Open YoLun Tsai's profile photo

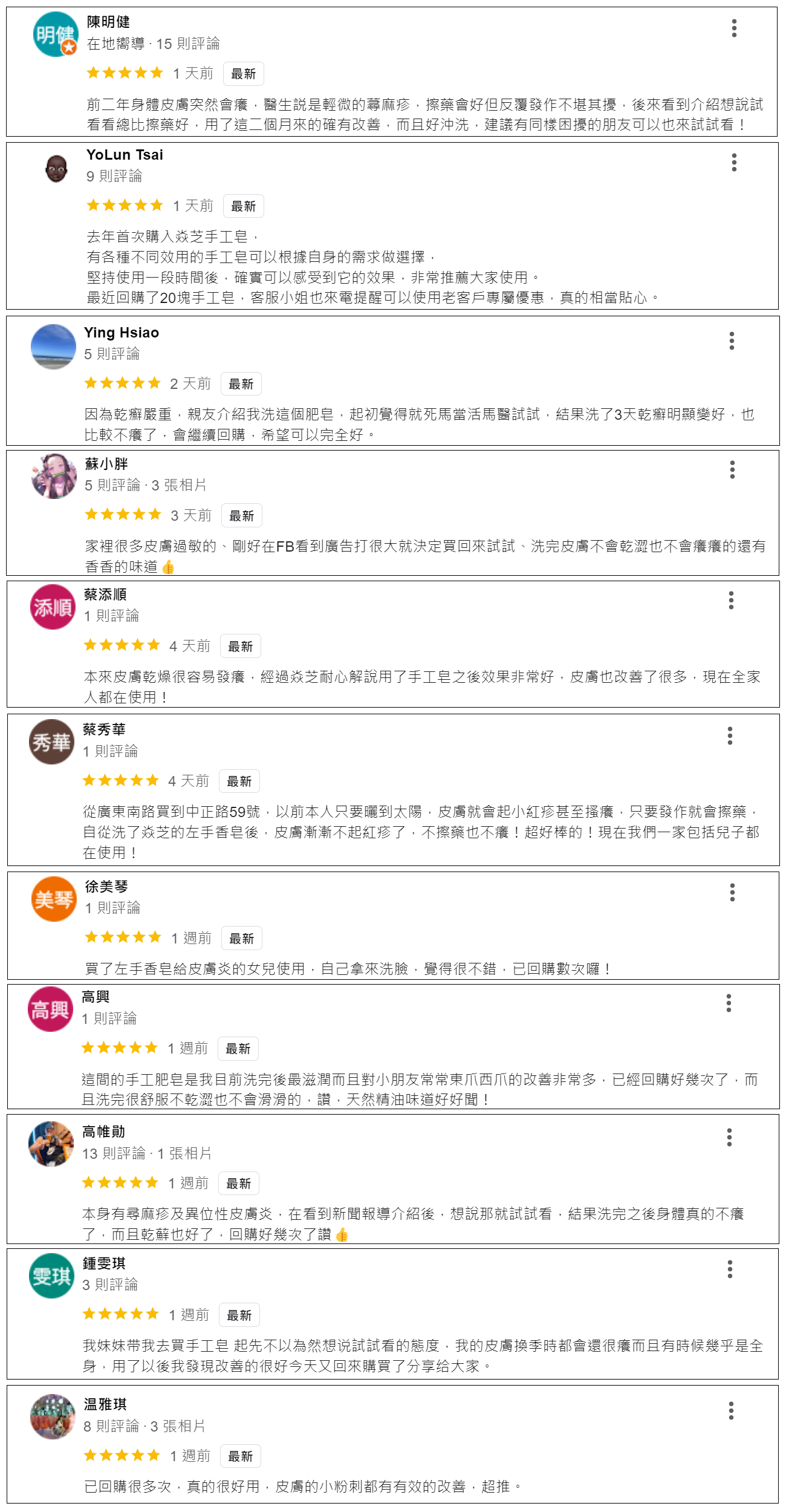pyautogui.click(x=56, y=168)
